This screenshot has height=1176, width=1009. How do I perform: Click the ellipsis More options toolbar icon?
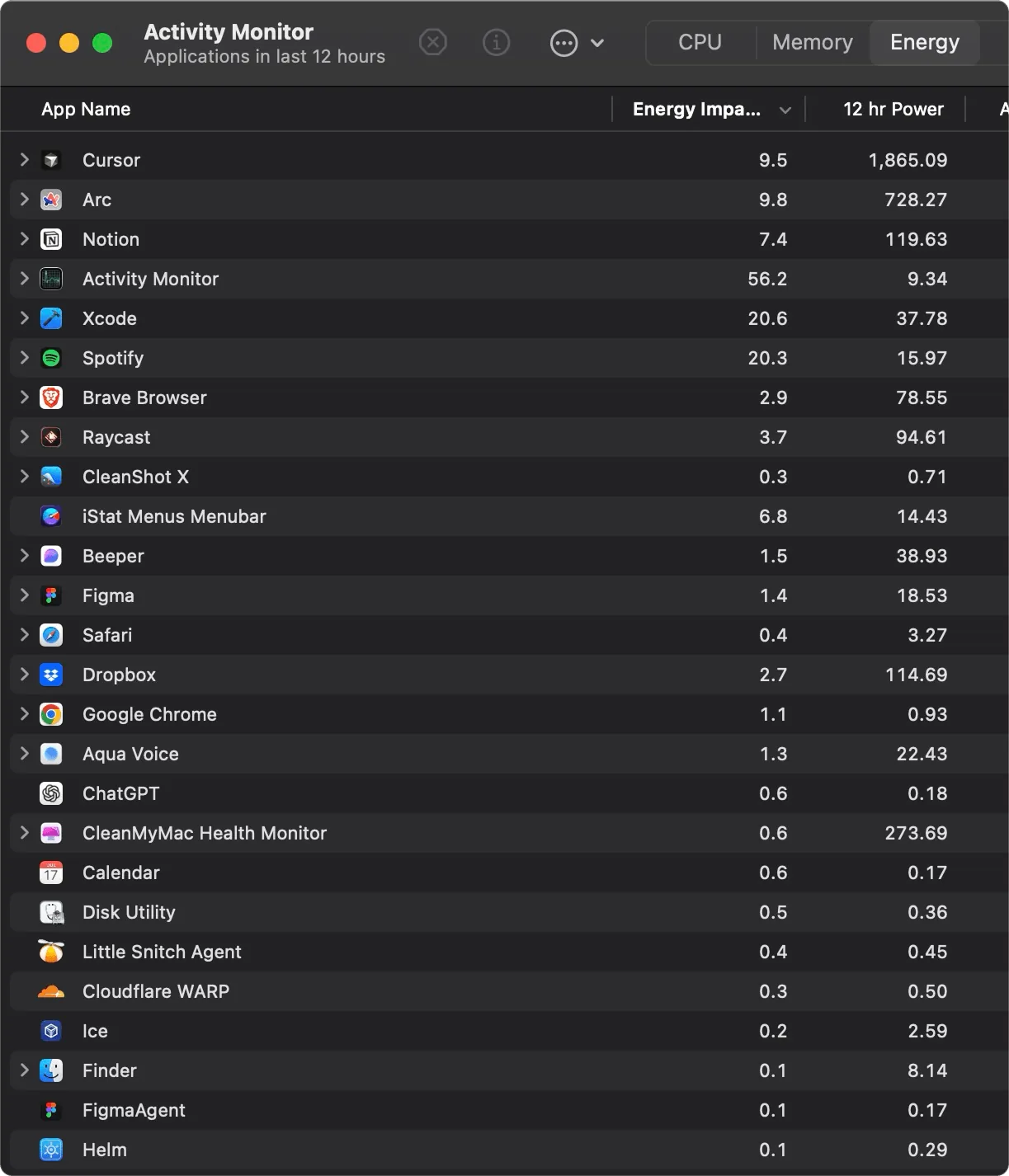[563, 43]
